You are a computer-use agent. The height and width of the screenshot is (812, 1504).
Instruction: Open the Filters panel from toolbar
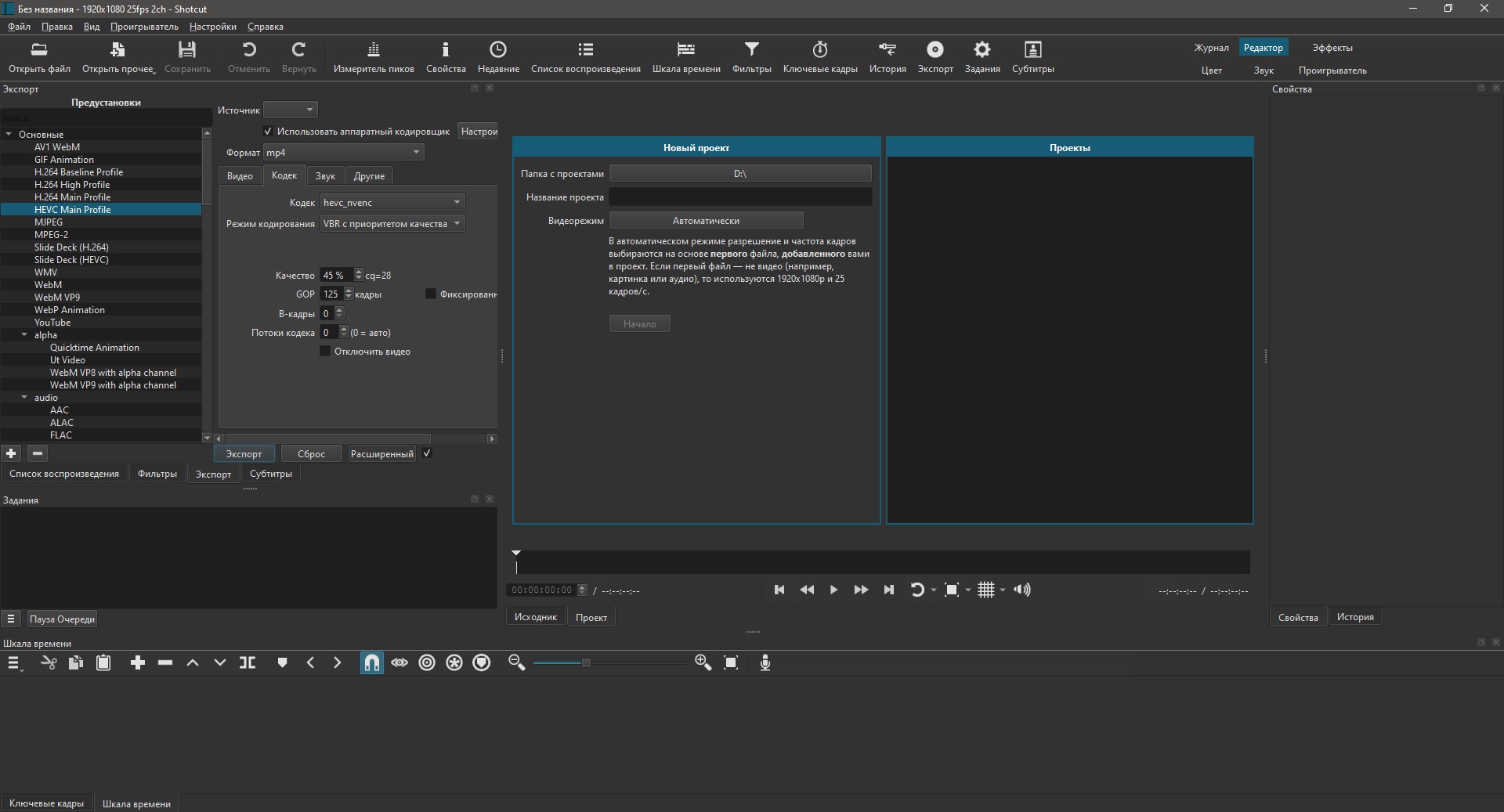750,56
